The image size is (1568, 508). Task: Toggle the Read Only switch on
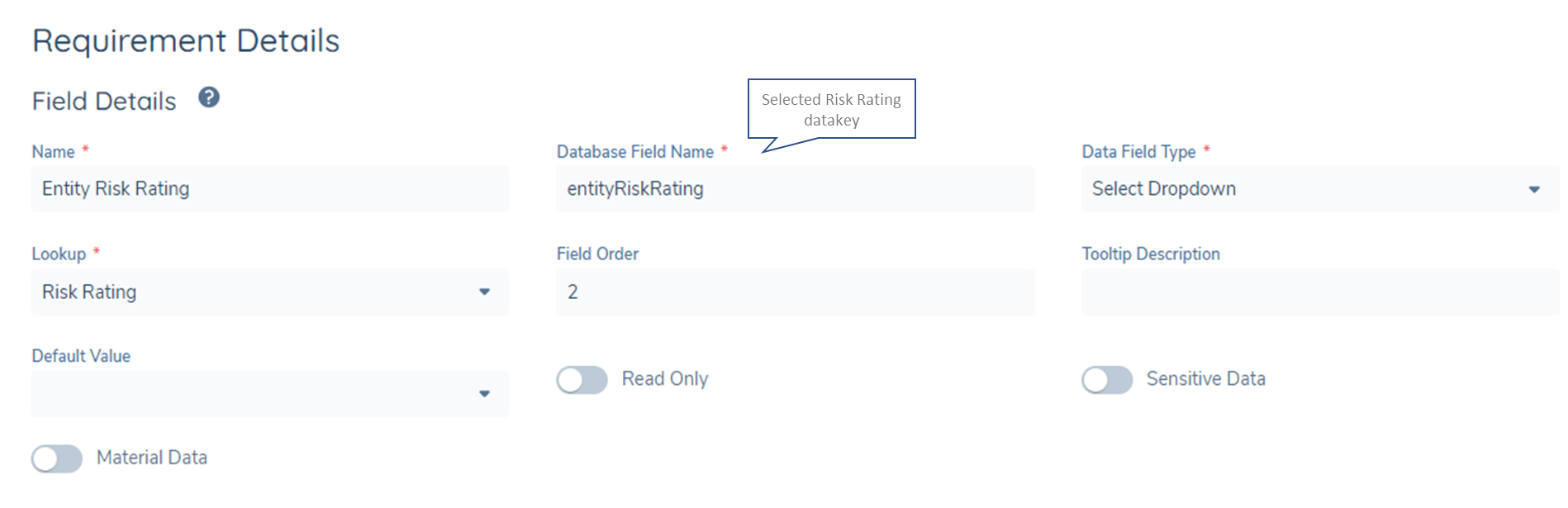pyautogui.click(x=582, y=380)
